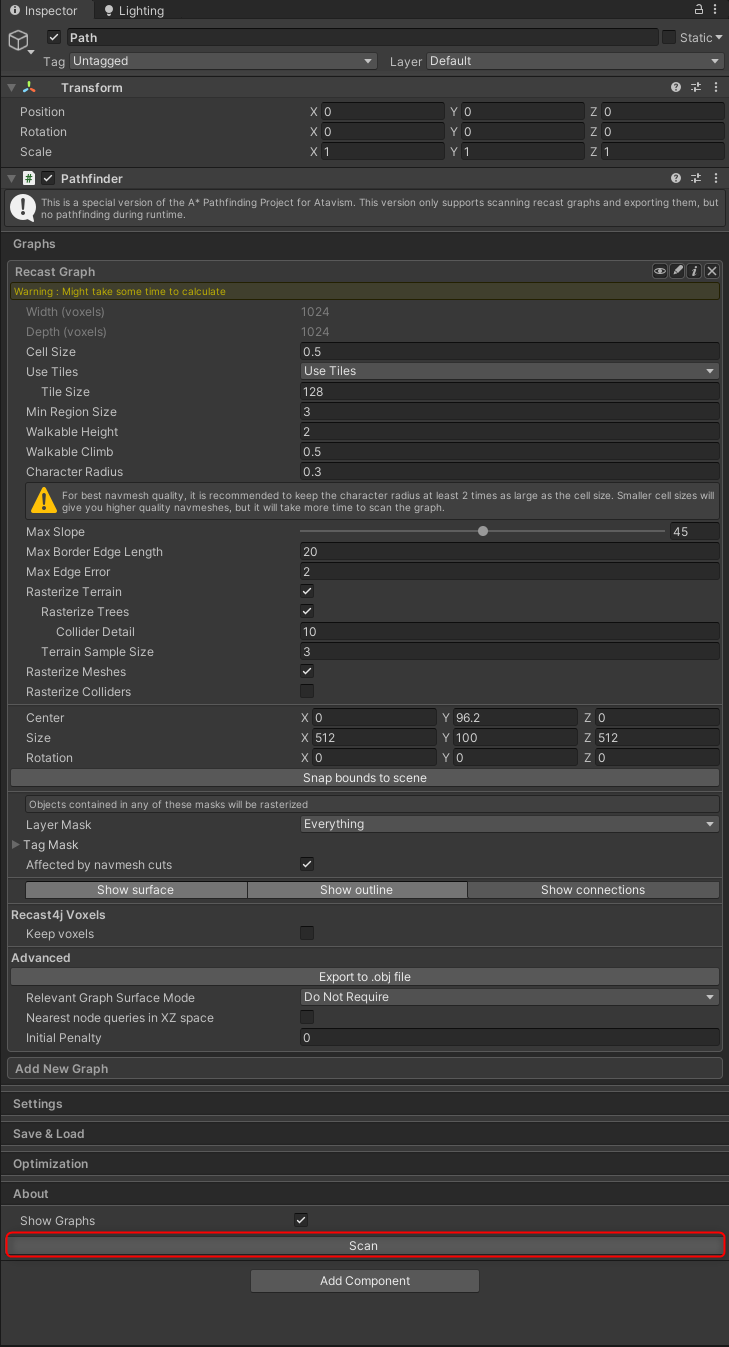The image size is (729, 1347).
Task: Open the Transform component help reference
Action: (x=677, y=88)
